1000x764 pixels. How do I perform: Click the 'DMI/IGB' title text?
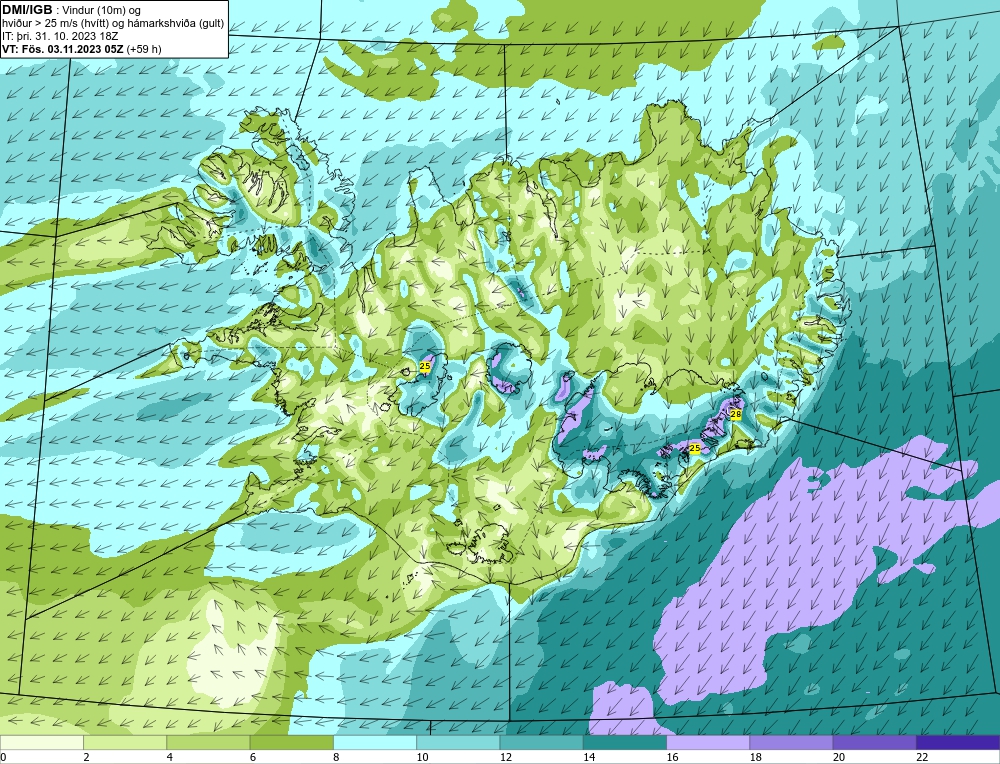click(x=27, y=10)
